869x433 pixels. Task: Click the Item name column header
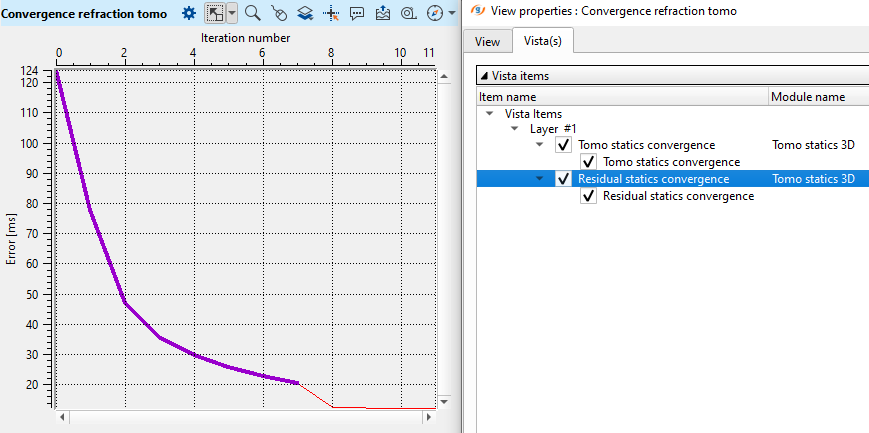coord(622,97)
